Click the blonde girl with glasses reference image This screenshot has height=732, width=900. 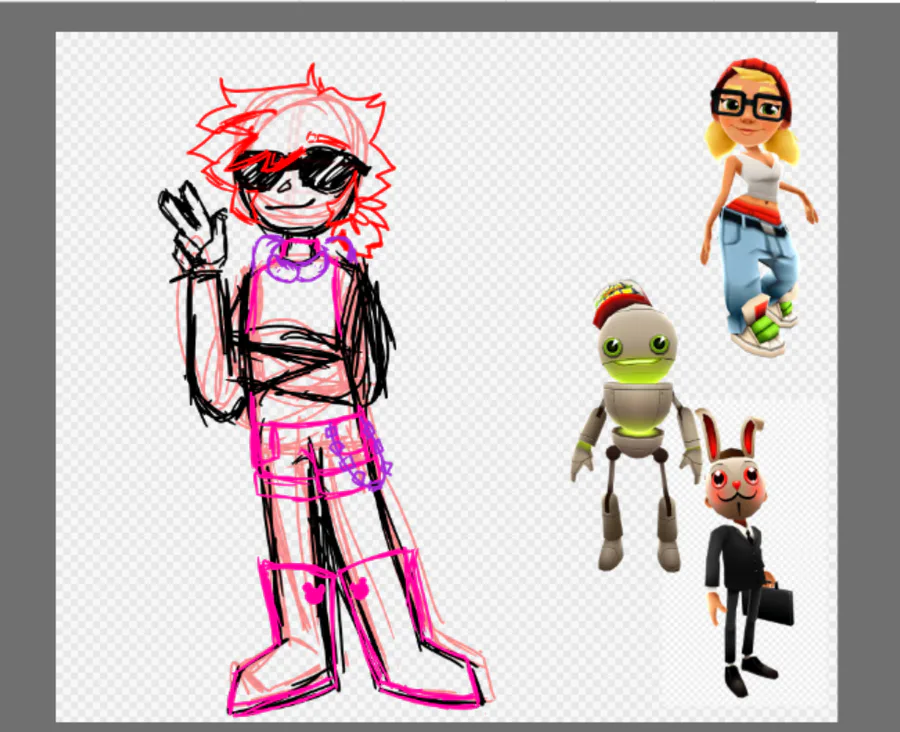(x=758, y=207)
